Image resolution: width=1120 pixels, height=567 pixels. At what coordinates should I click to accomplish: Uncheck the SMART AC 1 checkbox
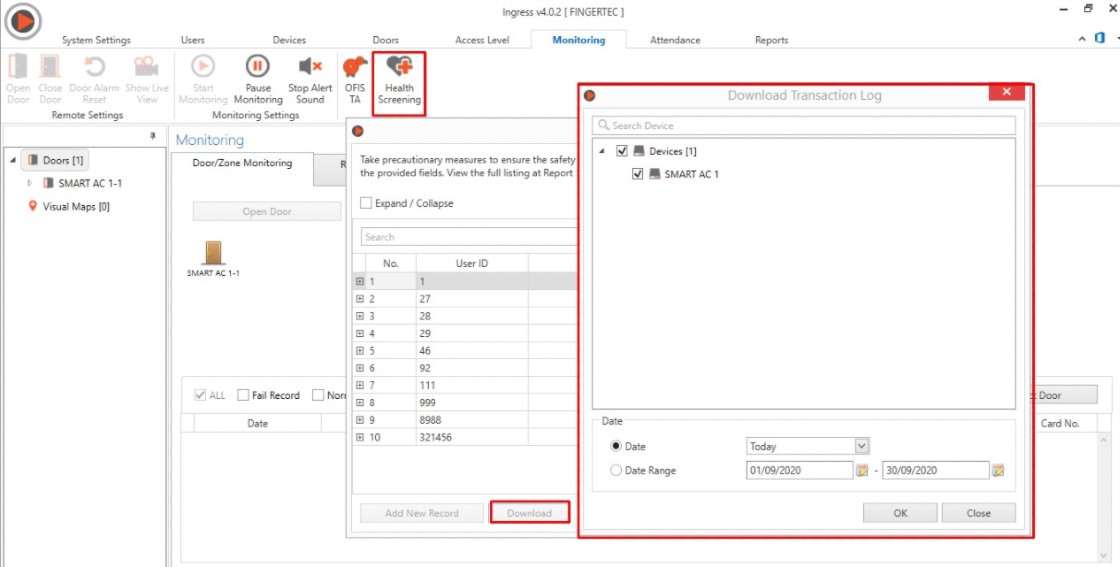tap(638, 174)
